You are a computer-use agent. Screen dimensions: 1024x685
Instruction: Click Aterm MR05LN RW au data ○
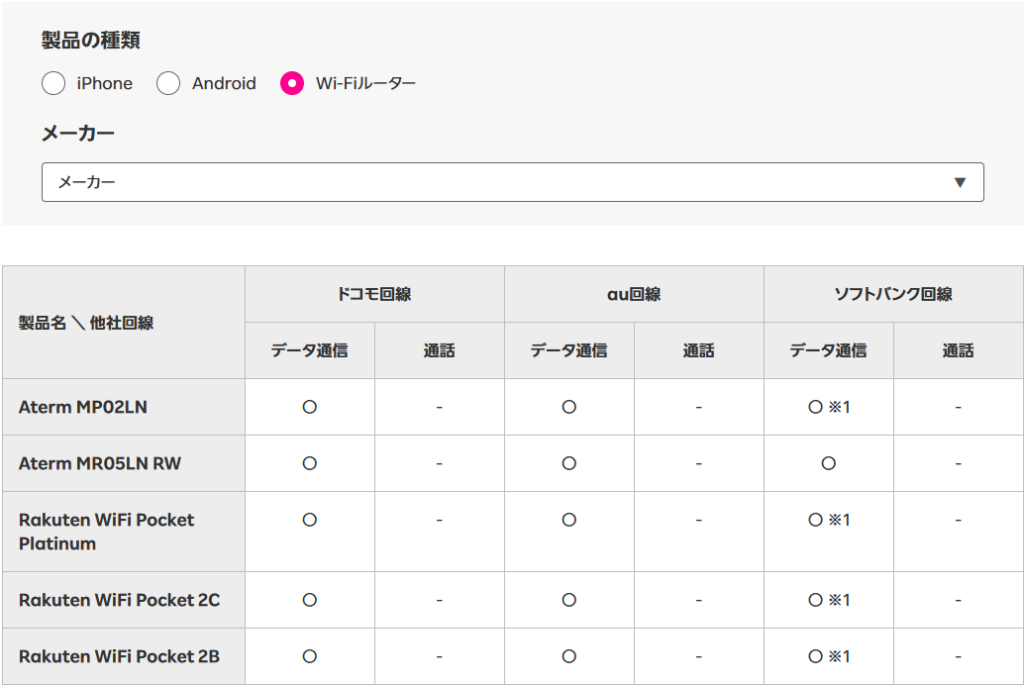pos(569,463)
